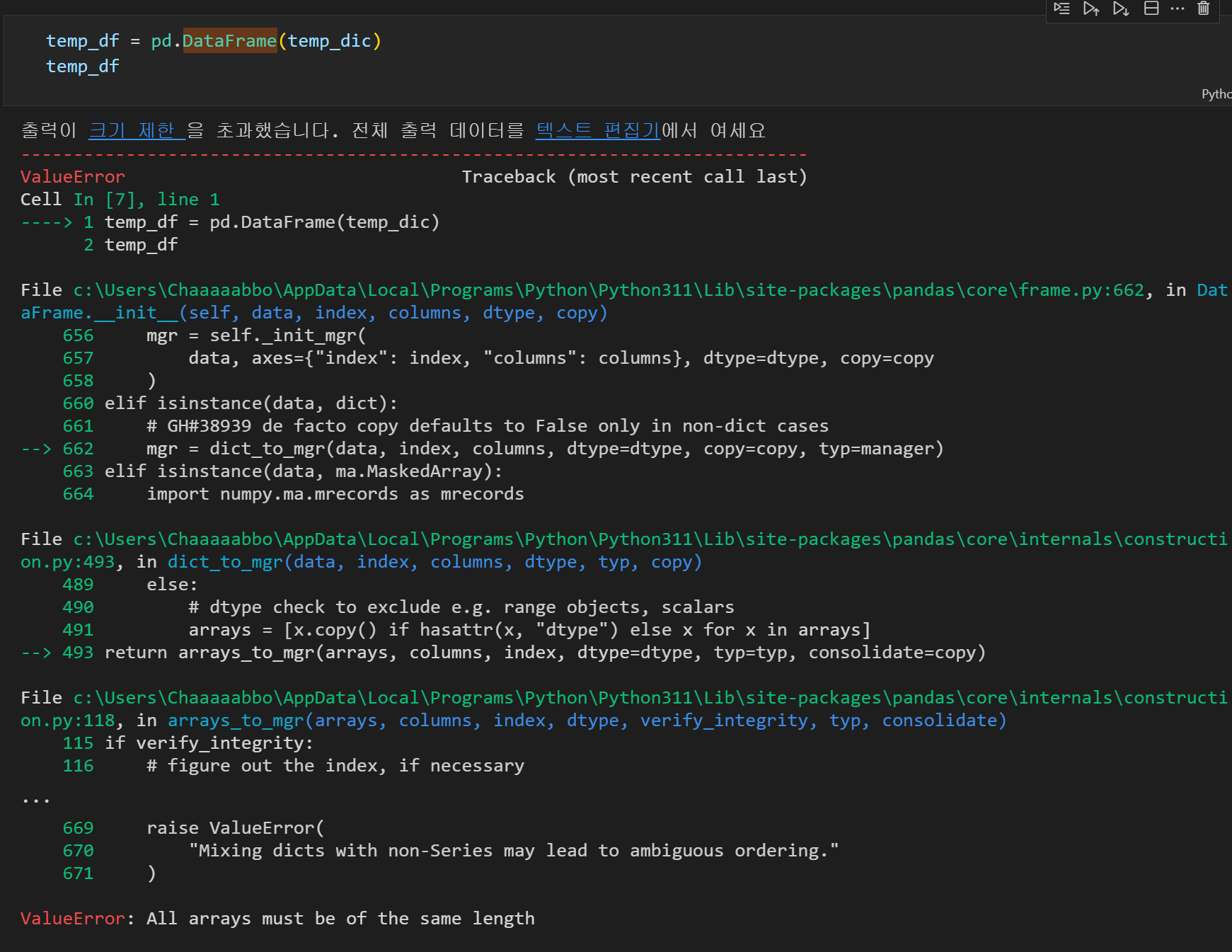
Task: Click 'Cell In [7], line 1' text
Action: click(120, 200)
